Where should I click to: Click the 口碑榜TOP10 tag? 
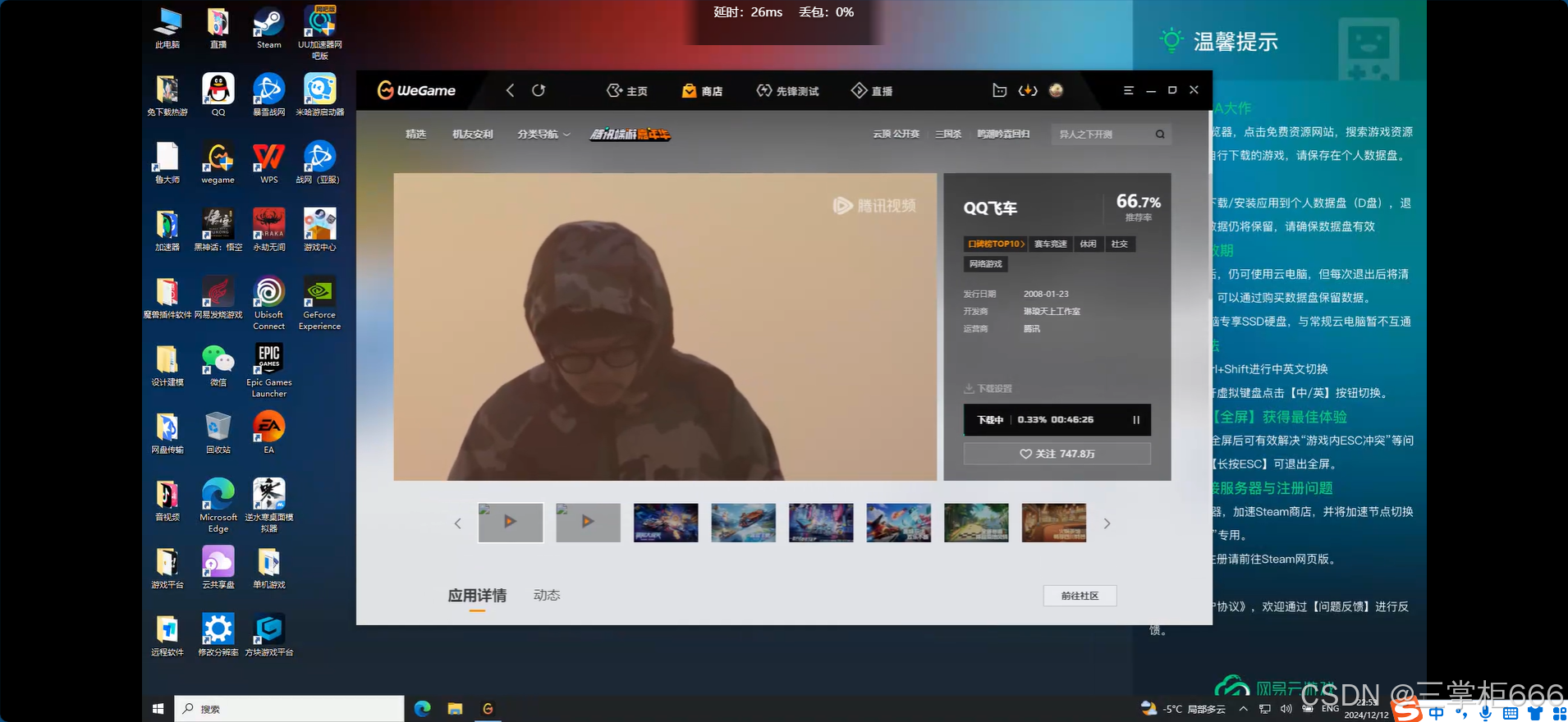995,244
